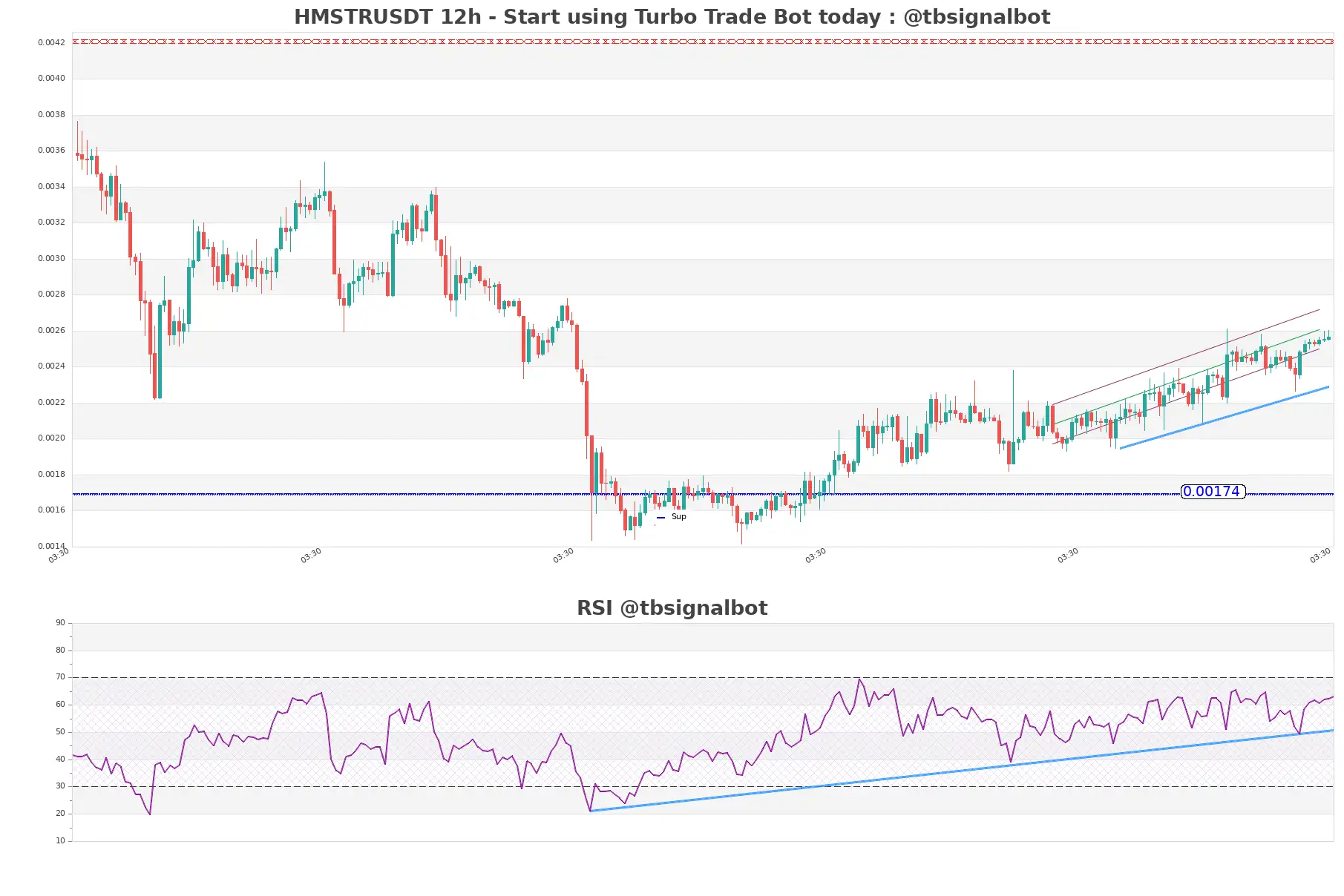Click the 0.0022 price axis label
The image size is (1344, 896).
click(51, 402)
